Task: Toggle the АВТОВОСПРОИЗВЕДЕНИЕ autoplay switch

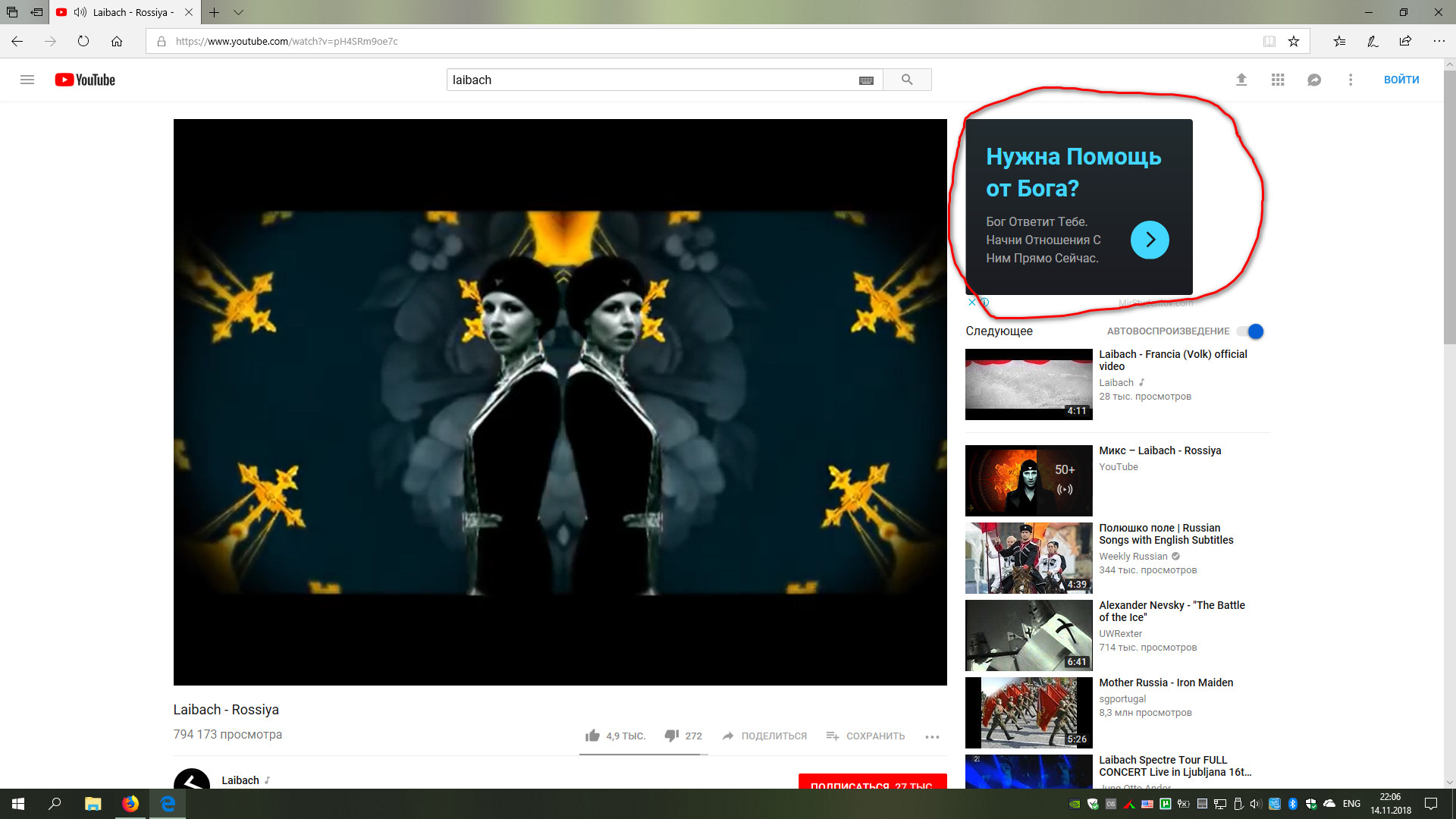Action: pos(1250,331)
